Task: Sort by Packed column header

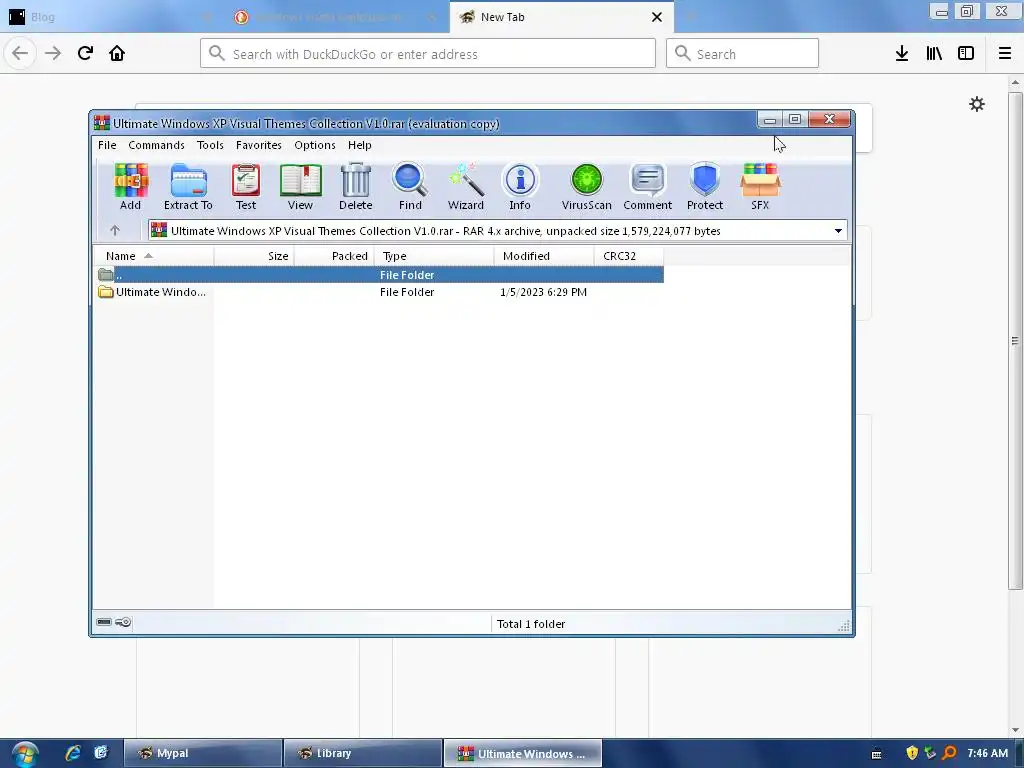Action: (334, 256)
